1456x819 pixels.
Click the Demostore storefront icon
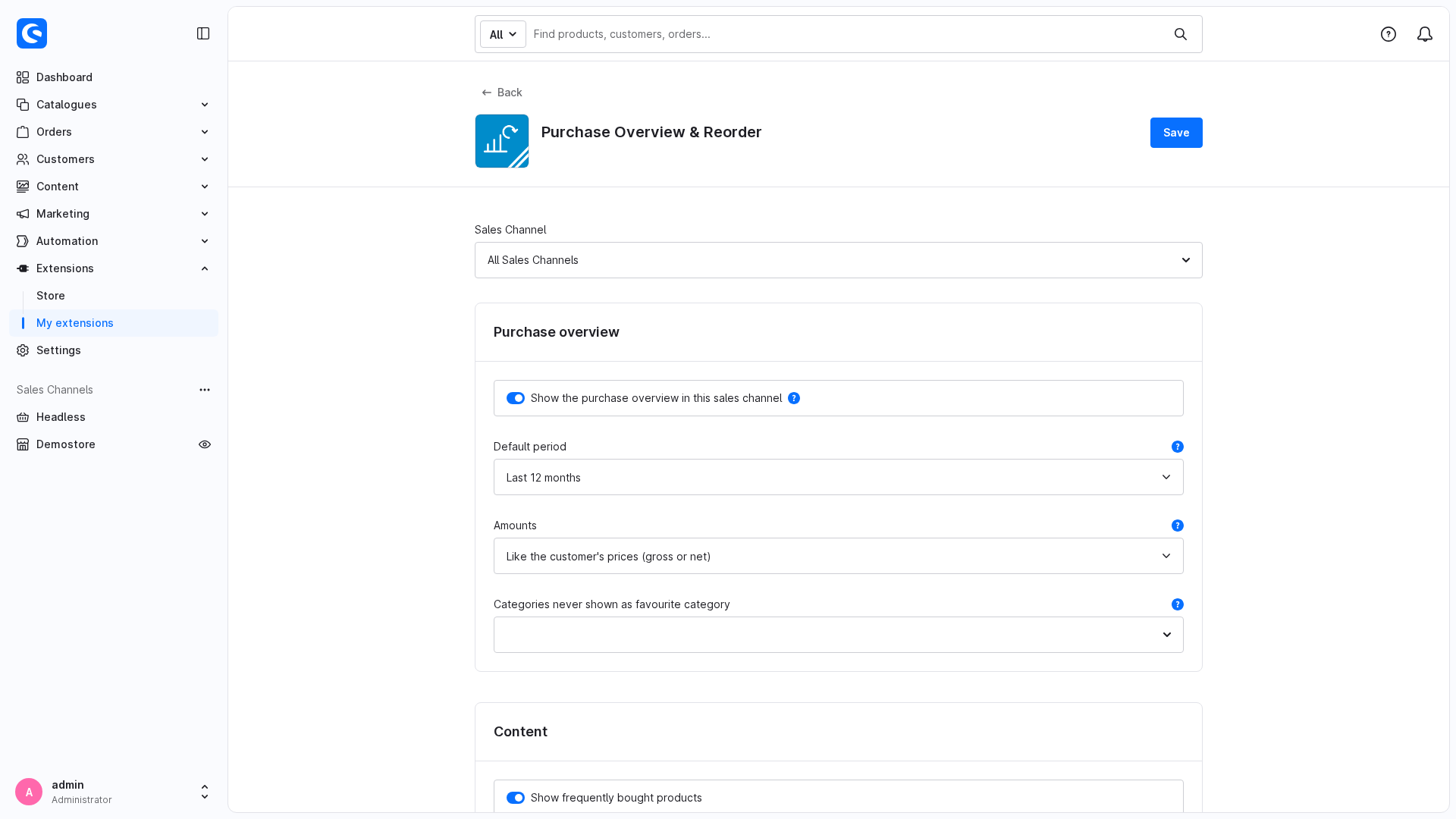coord(23,444)
